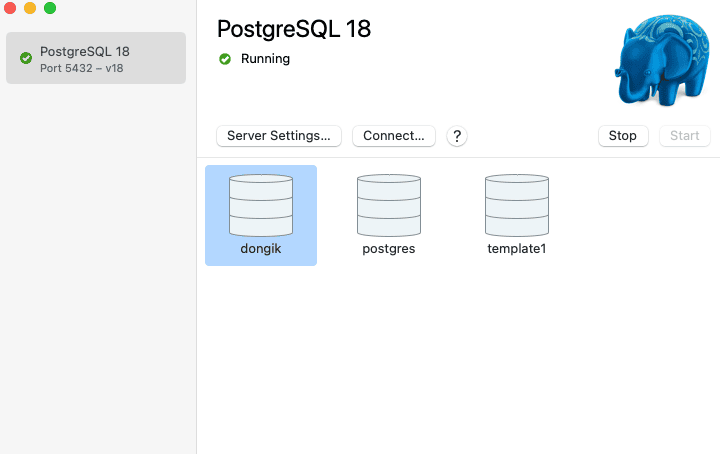The height and width of the screenshot is (454, 720).
Task: Click the disabled Start button
Action: tap(685, 136)
